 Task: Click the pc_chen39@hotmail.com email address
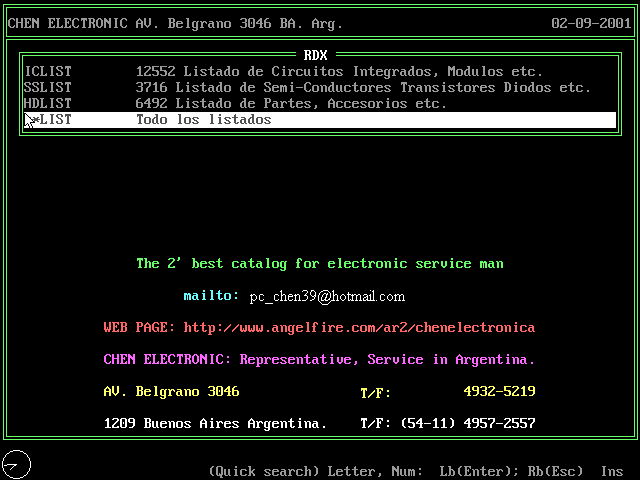(x=327, y=296)
